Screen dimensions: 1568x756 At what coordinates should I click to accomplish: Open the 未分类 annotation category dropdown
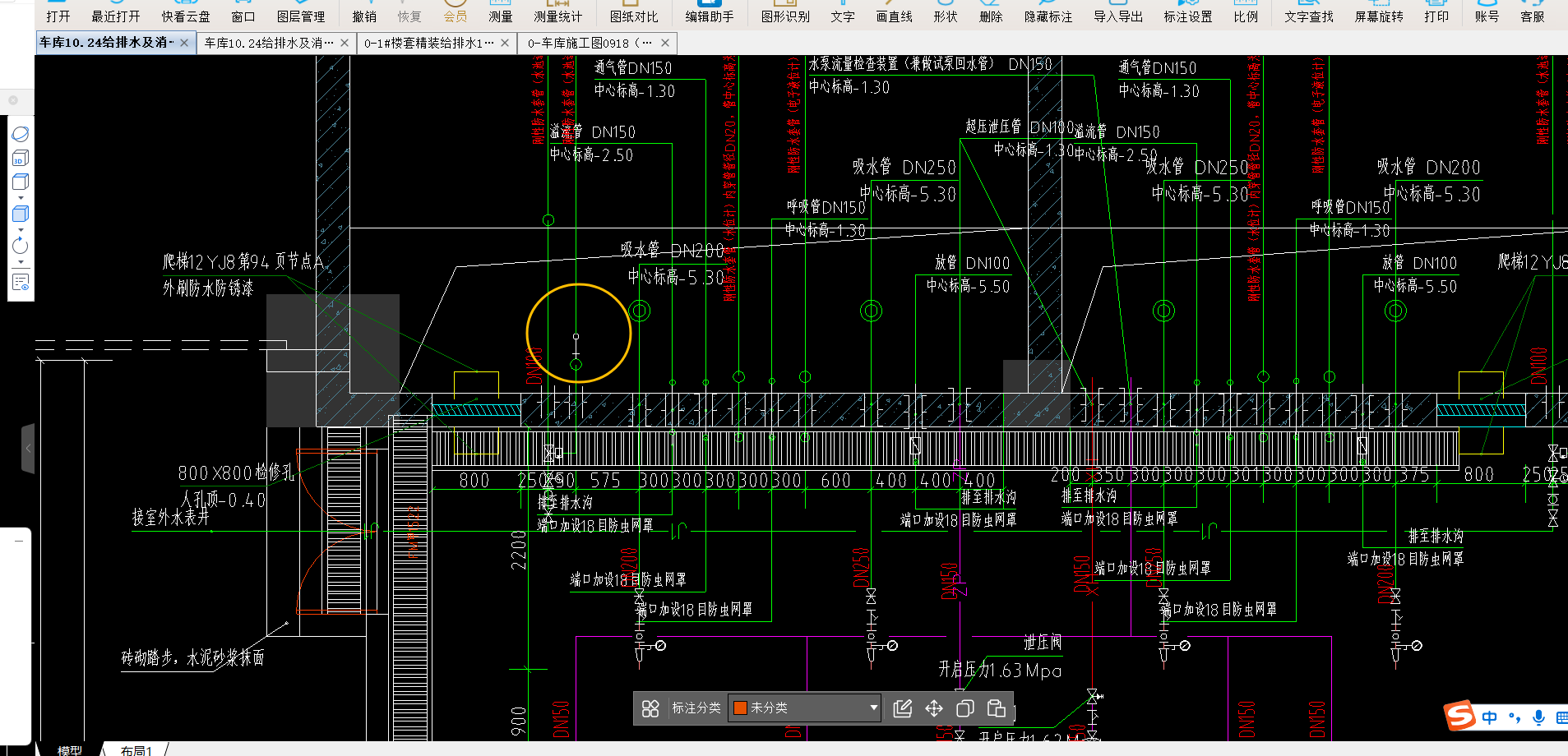[805, 708]
